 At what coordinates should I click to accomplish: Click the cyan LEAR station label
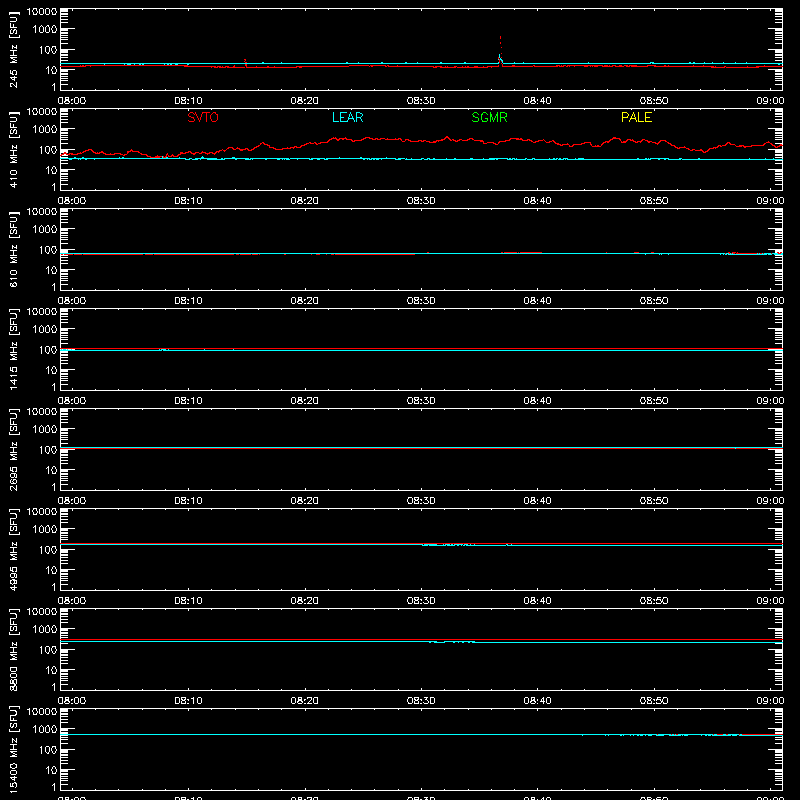tap(347, 117)
